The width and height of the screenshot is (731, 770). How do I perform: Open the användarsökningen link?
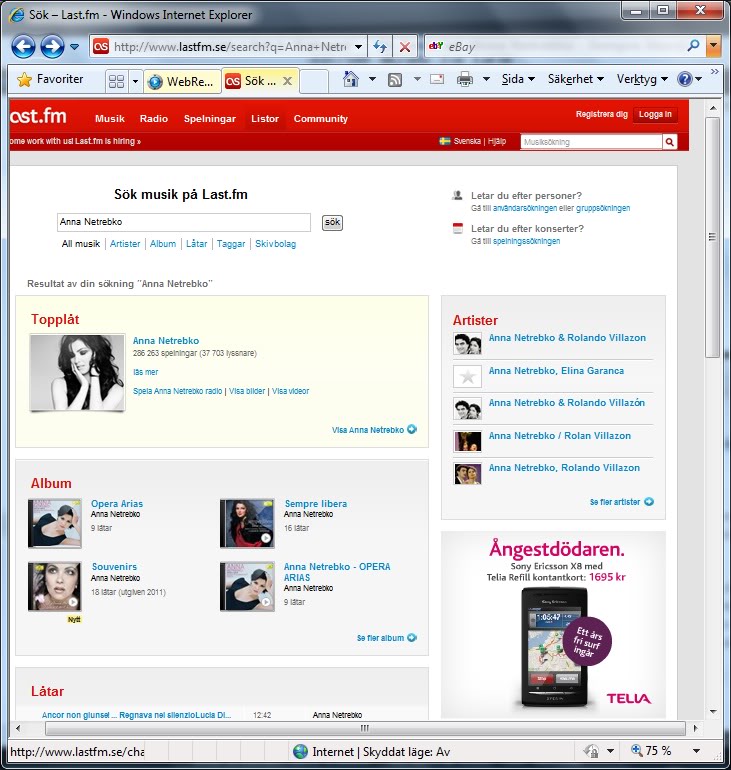click(x=524, y=208)
